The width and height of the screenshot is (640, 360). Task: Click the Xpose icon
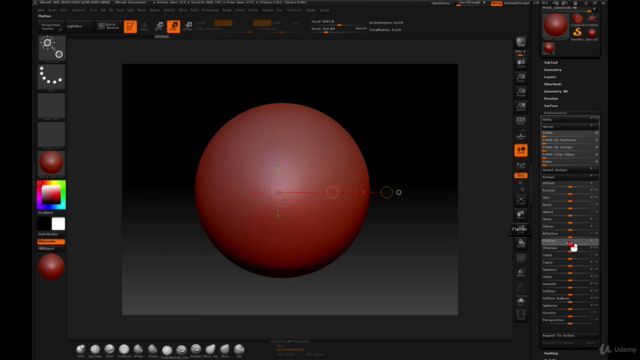pos(521,316)
